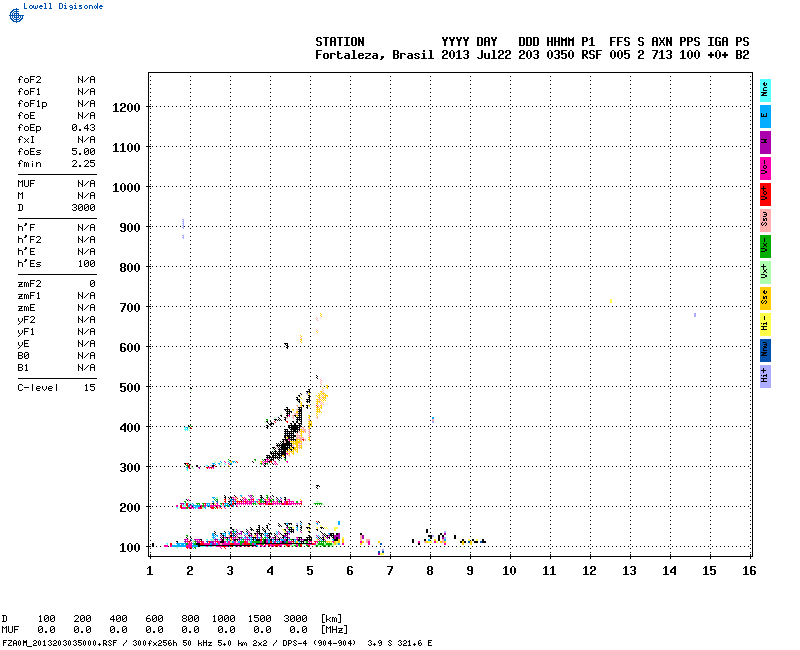Click the time value 0350 in header

560,55
